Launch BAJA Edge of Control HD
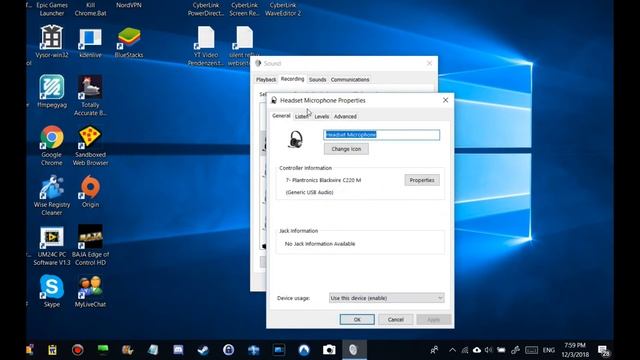 coord(90,245)
